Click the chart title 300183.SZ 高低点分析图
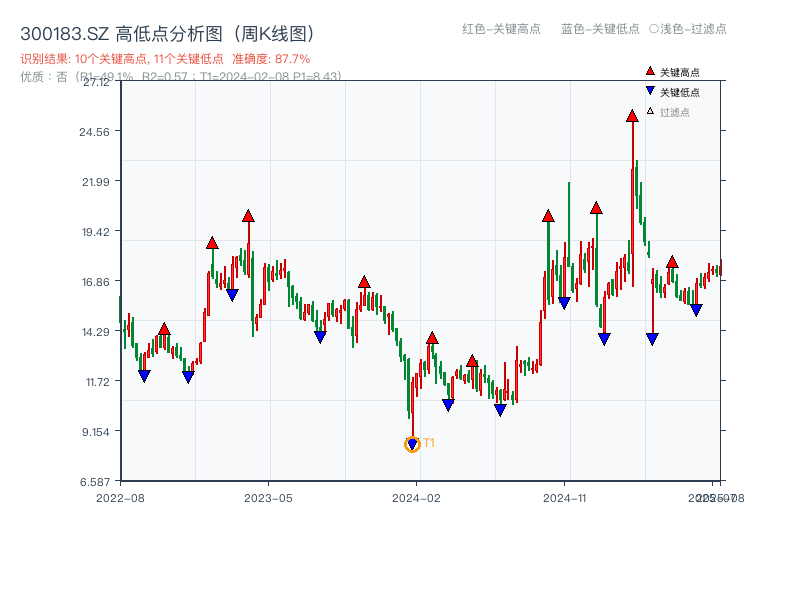 click(167, 34)
